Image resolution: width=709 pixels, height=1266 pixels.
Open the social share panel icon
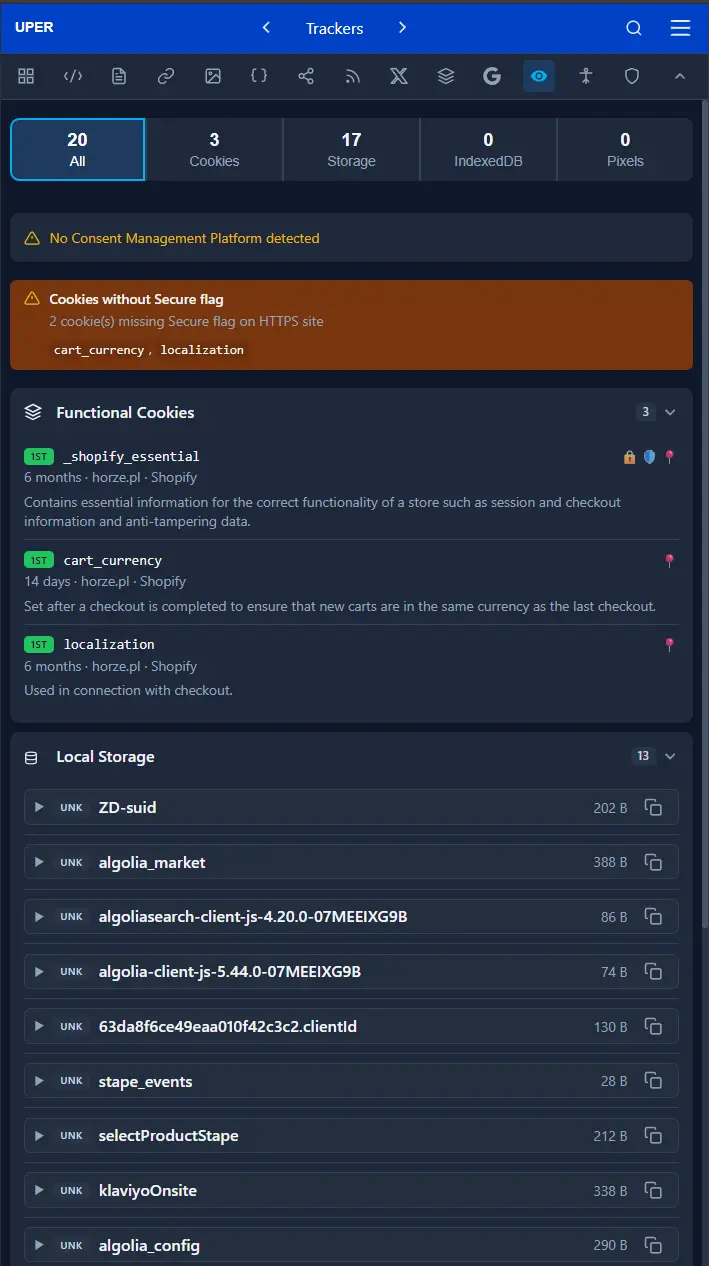point(306,76)
